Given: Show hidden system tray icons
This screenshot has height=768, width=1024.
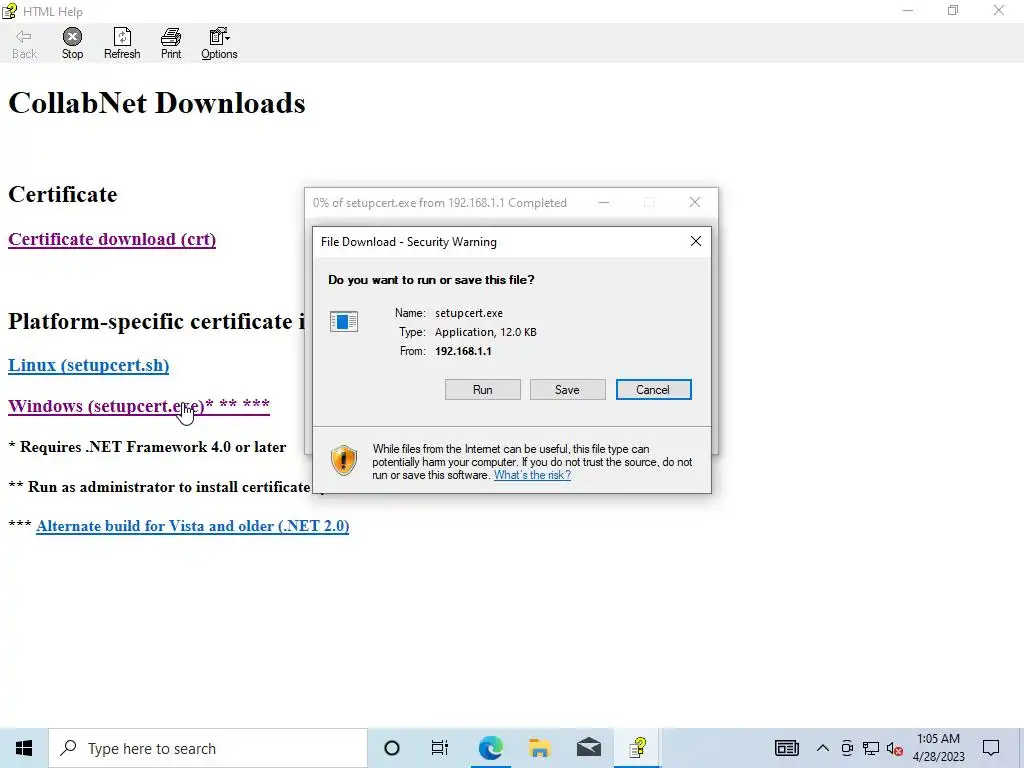Looking at the screenshot, I should (x=823, y=748).
